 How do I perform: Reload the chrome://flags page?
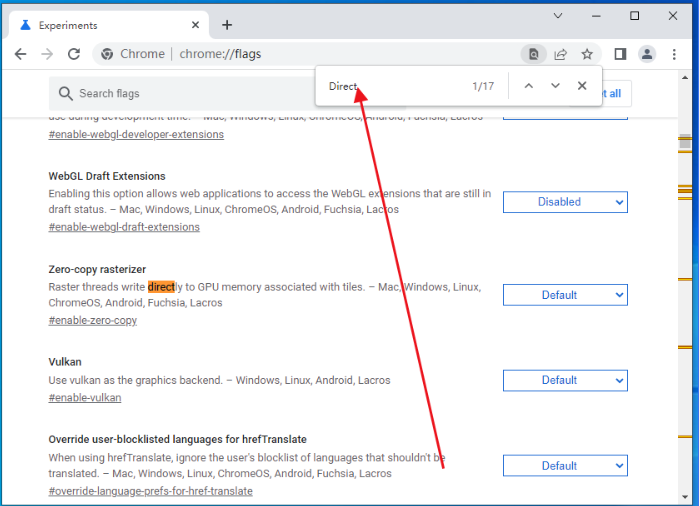pyautogui.click(x=74, y=54)
